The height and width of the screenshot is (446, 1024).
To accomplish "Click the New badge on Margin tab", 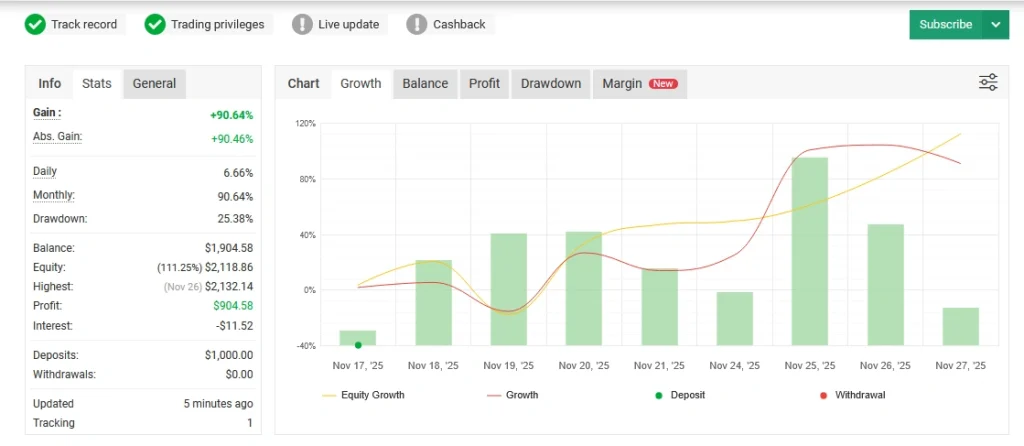I will [x=663, y=84].
